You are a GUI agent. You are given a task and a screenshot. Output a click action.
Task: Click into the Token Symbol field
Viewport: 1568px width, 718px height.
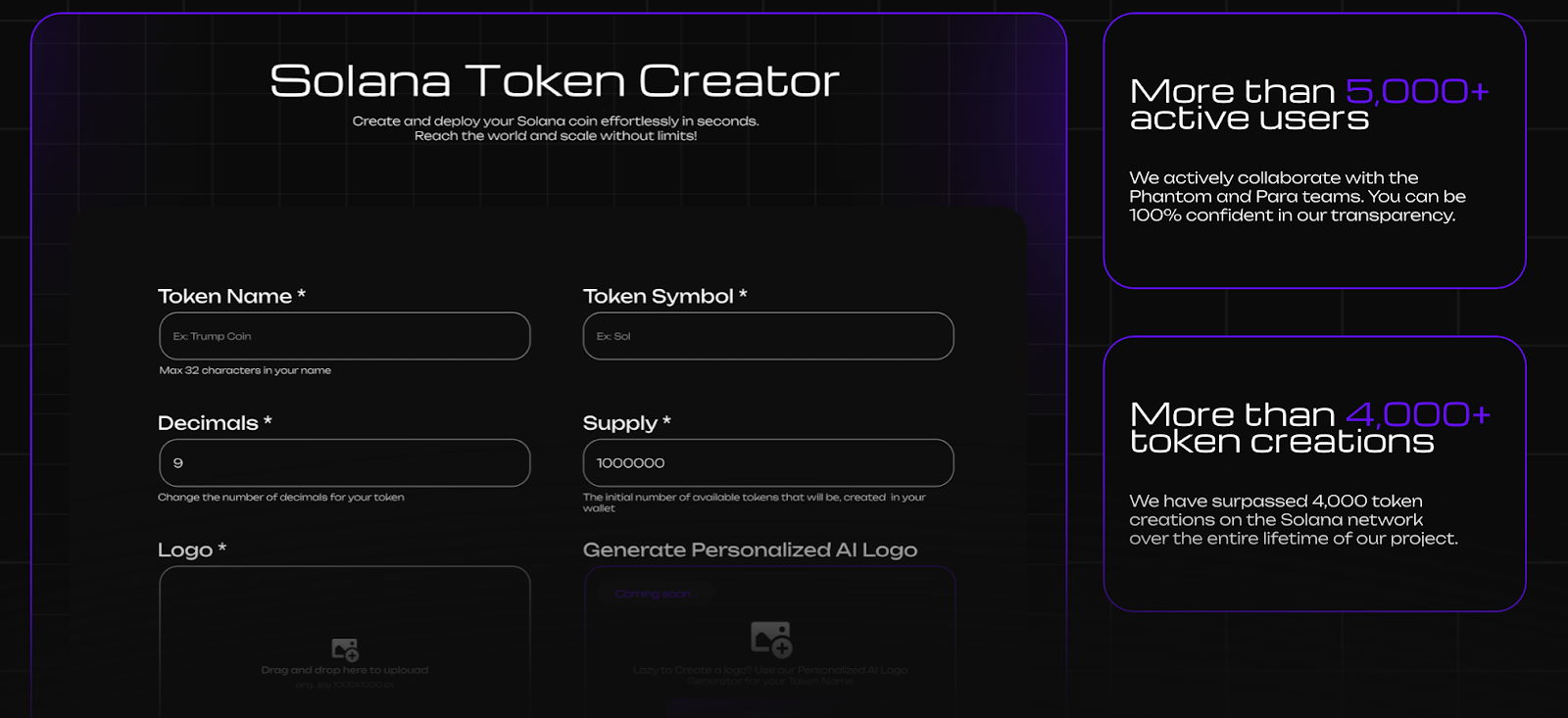tap(767, 336)
